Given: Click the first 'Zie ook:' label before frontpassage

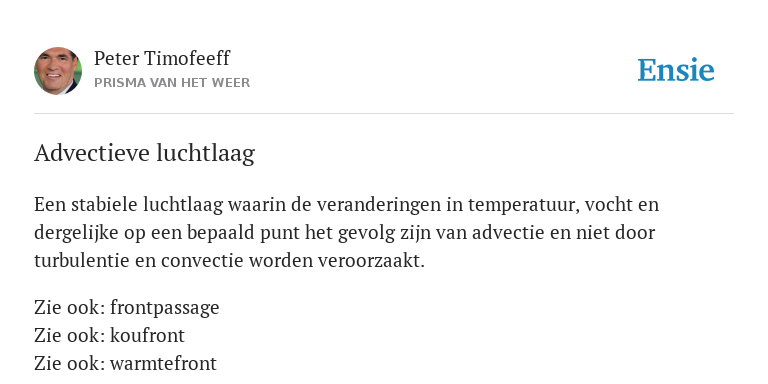Looking at the screenshot, I should (x=70, y=308).
